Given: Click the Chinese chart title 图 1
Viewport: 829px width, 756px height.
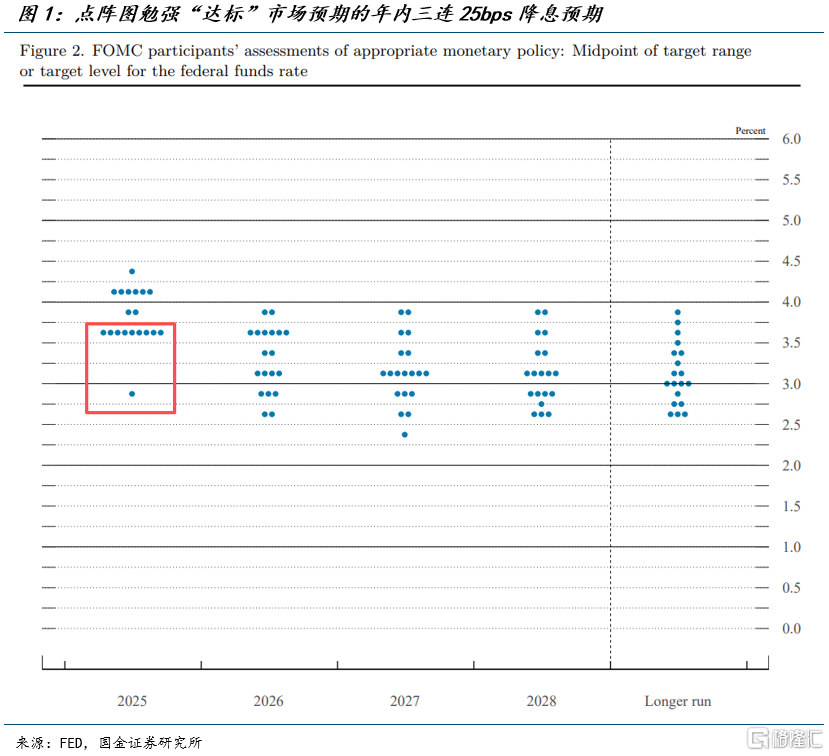Looking at the screenshot, I should pyautogui.click(x=310, y=14).
